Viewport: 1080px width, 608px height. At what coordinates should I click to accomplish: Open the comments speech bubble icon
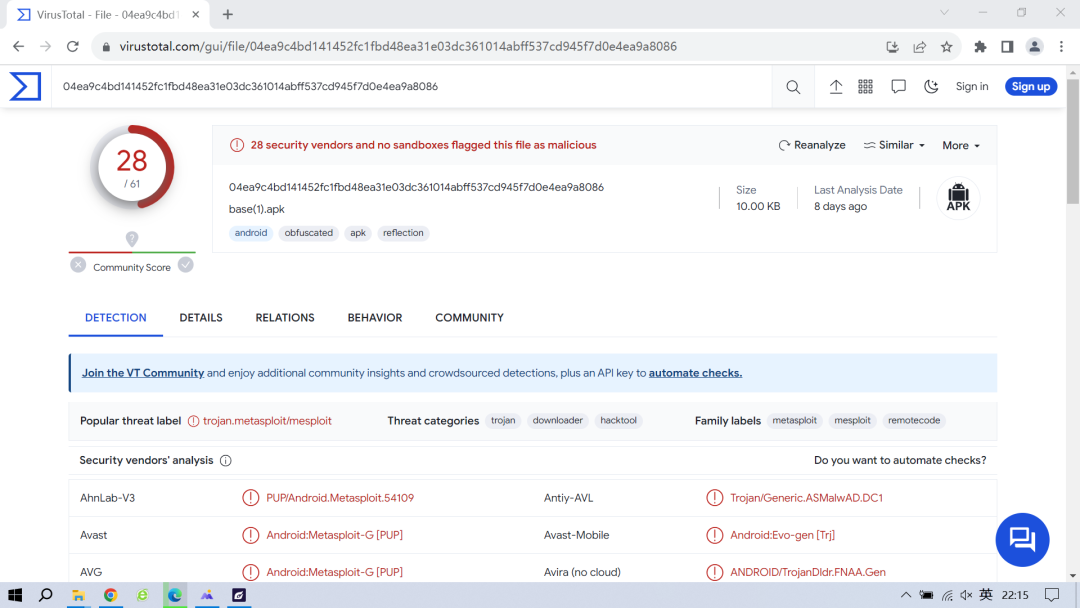898,87
